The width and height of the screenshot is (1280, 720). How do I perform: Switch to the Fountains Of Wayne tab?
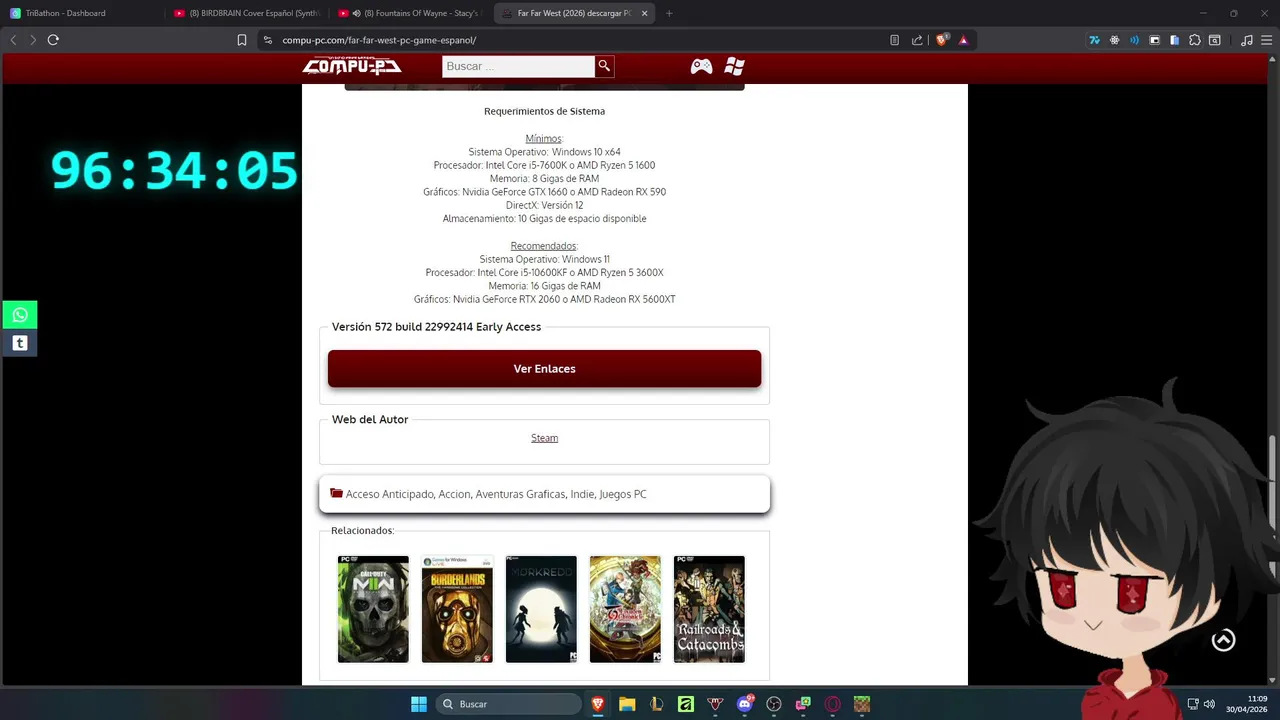410,13
